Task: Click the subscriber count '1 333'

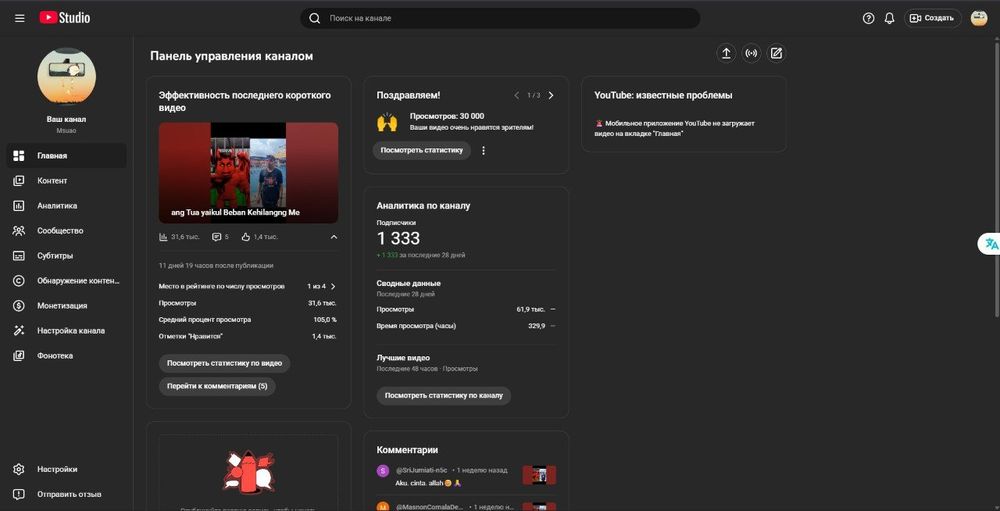Action: (x=398, y=239)
